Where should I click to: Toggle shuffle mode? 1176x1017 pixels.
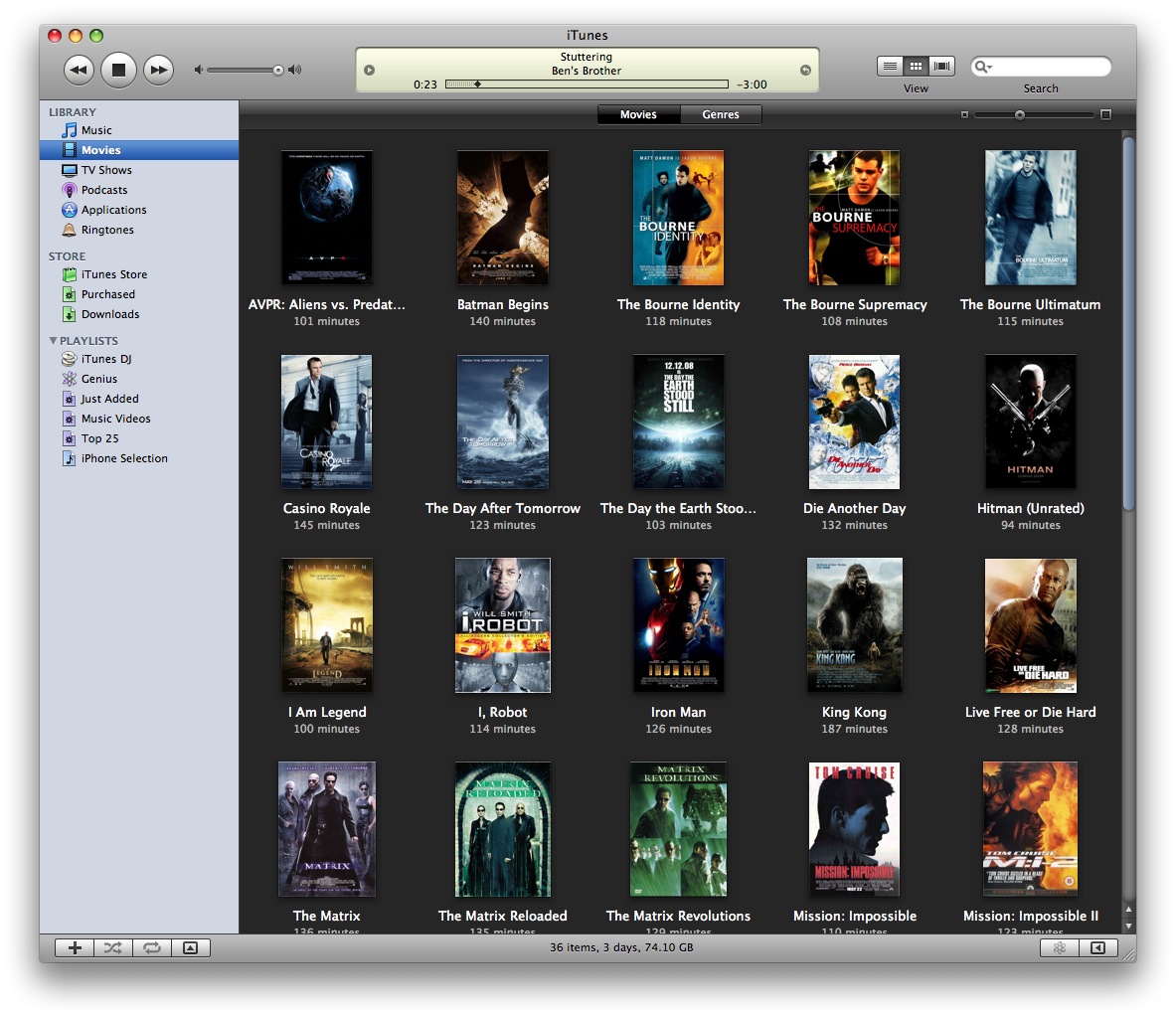113,948
